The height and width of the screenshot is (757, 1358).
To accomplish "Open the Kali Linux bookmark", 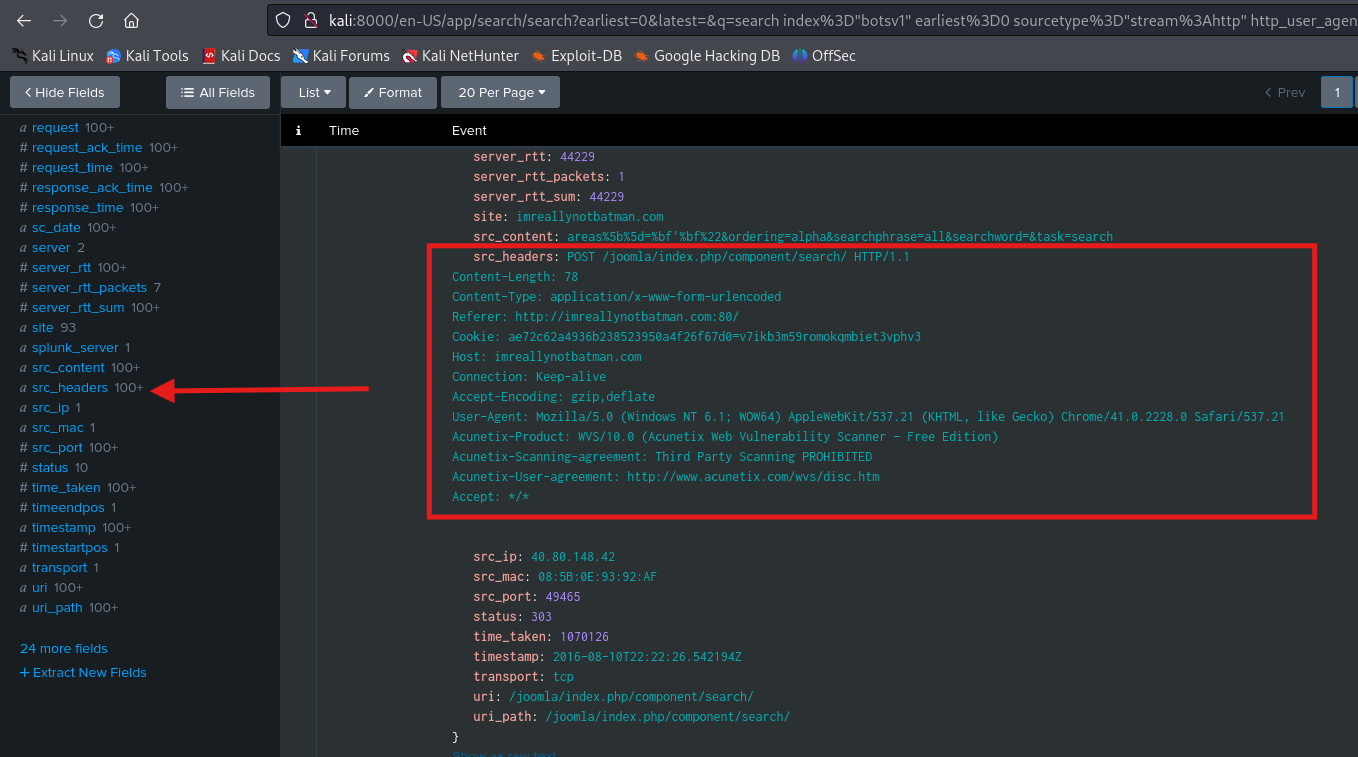I will tap(53, 56).
